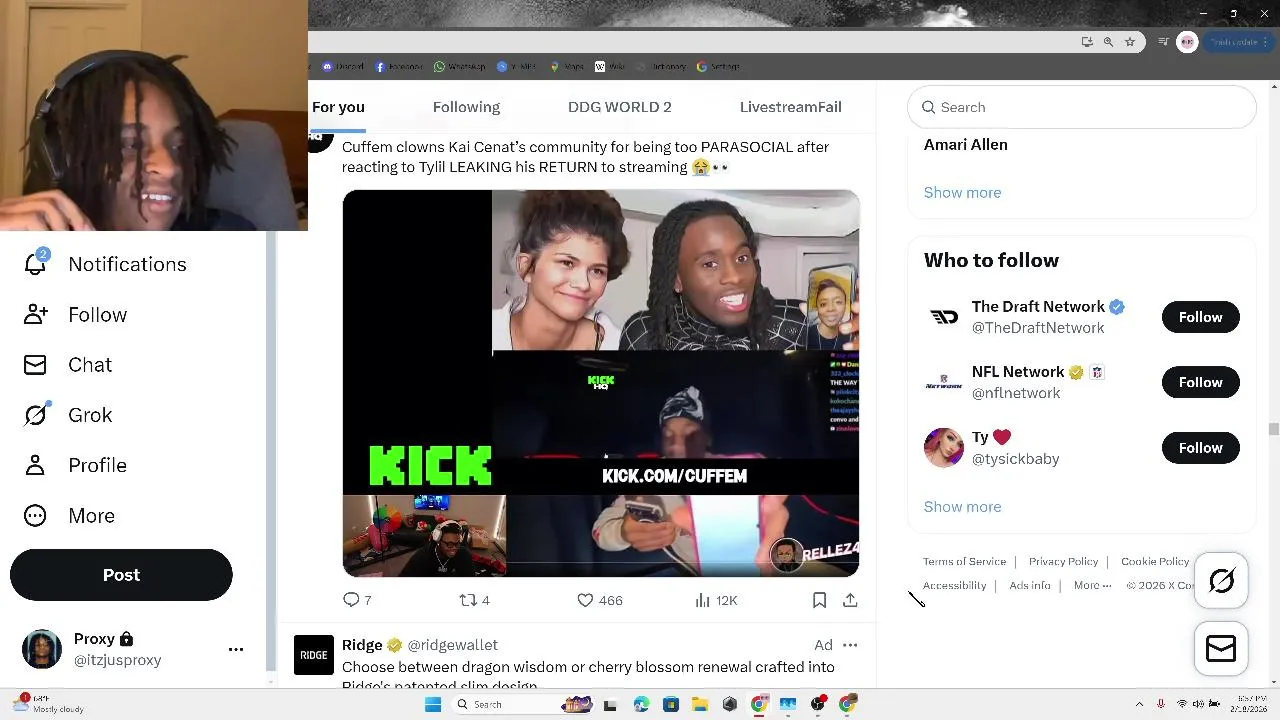
Task: Bookmark this page star icon
Action: (x=1130, y=42)
